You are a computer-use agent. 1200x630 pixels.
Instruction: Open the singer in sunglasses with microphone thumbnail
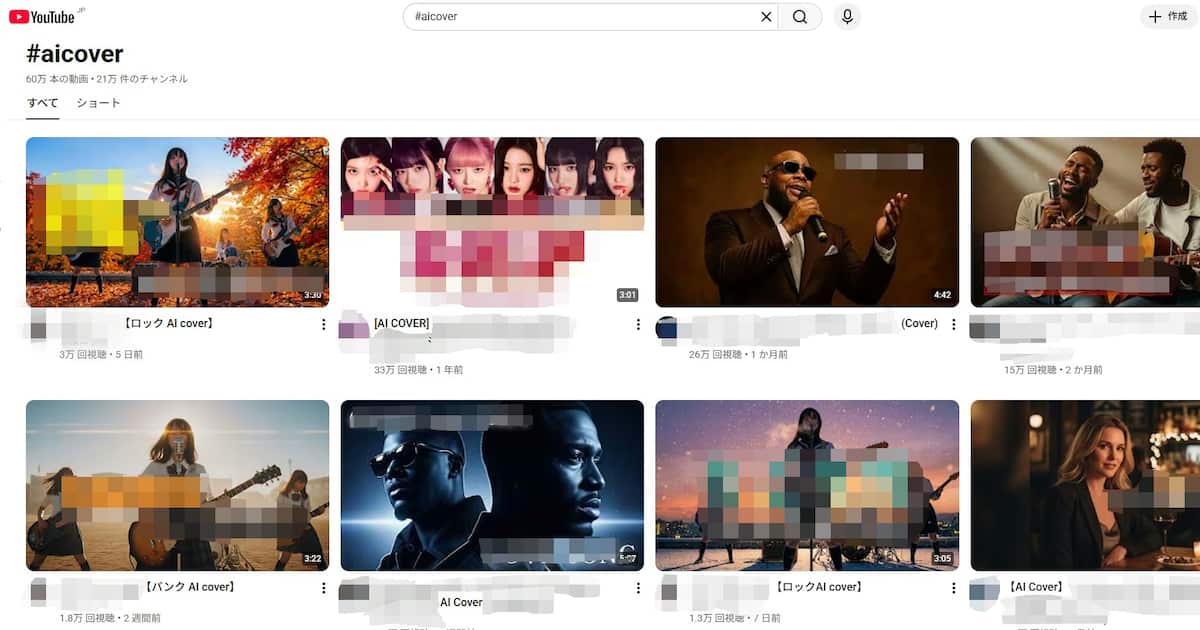(x=807, y=222)
